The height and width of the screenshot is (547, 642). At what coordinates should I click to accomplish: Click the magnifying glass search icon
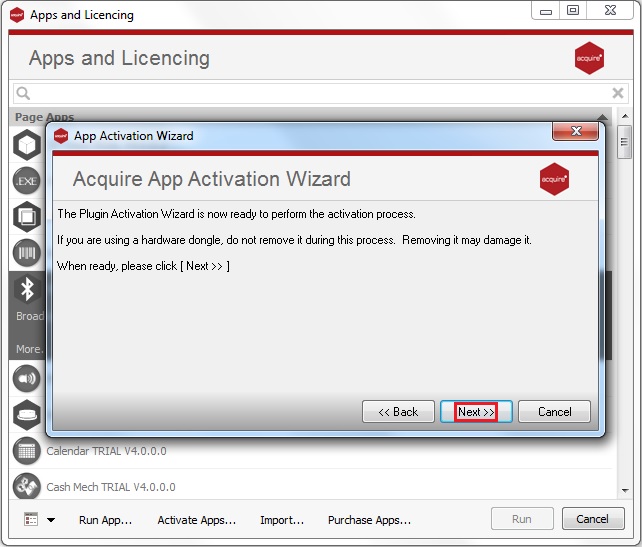[23, 93]
